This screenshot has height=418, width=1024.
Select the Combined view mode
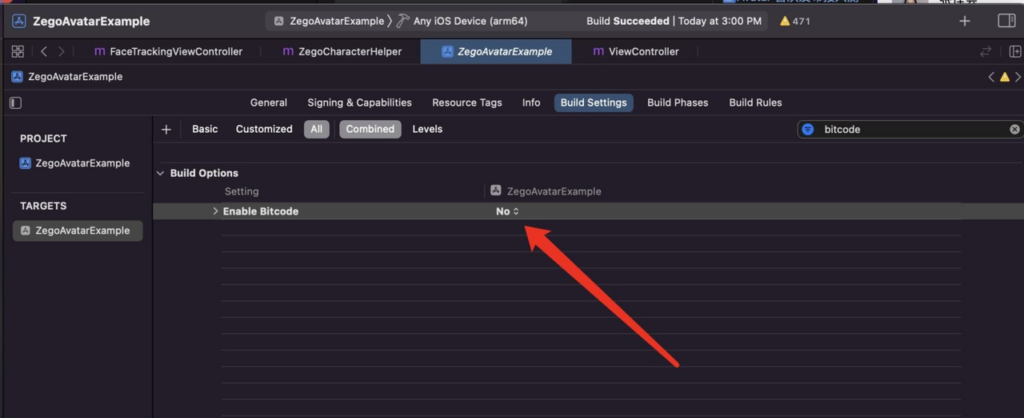370,129
